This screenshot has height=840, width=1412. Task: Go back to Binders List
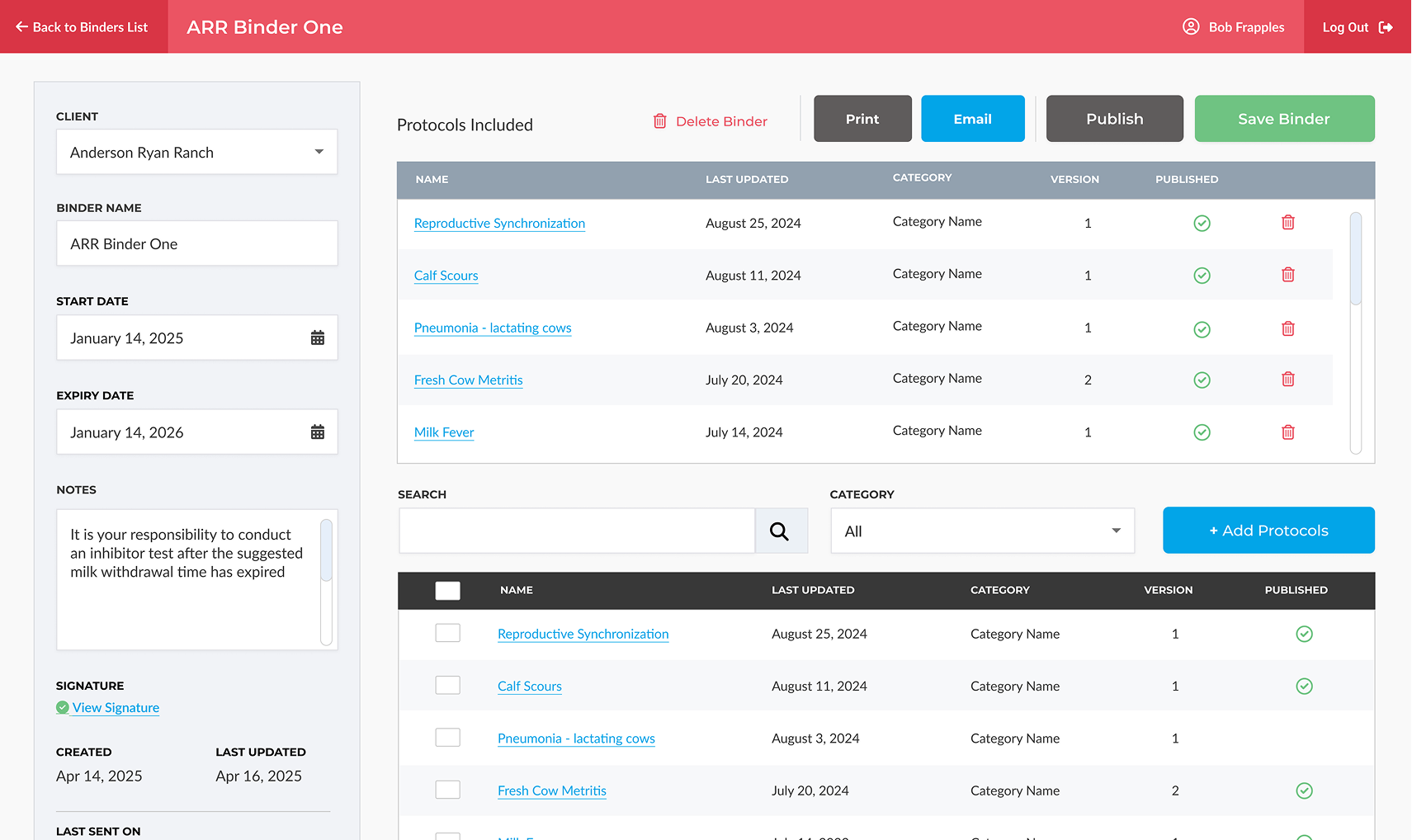[83, 27]
